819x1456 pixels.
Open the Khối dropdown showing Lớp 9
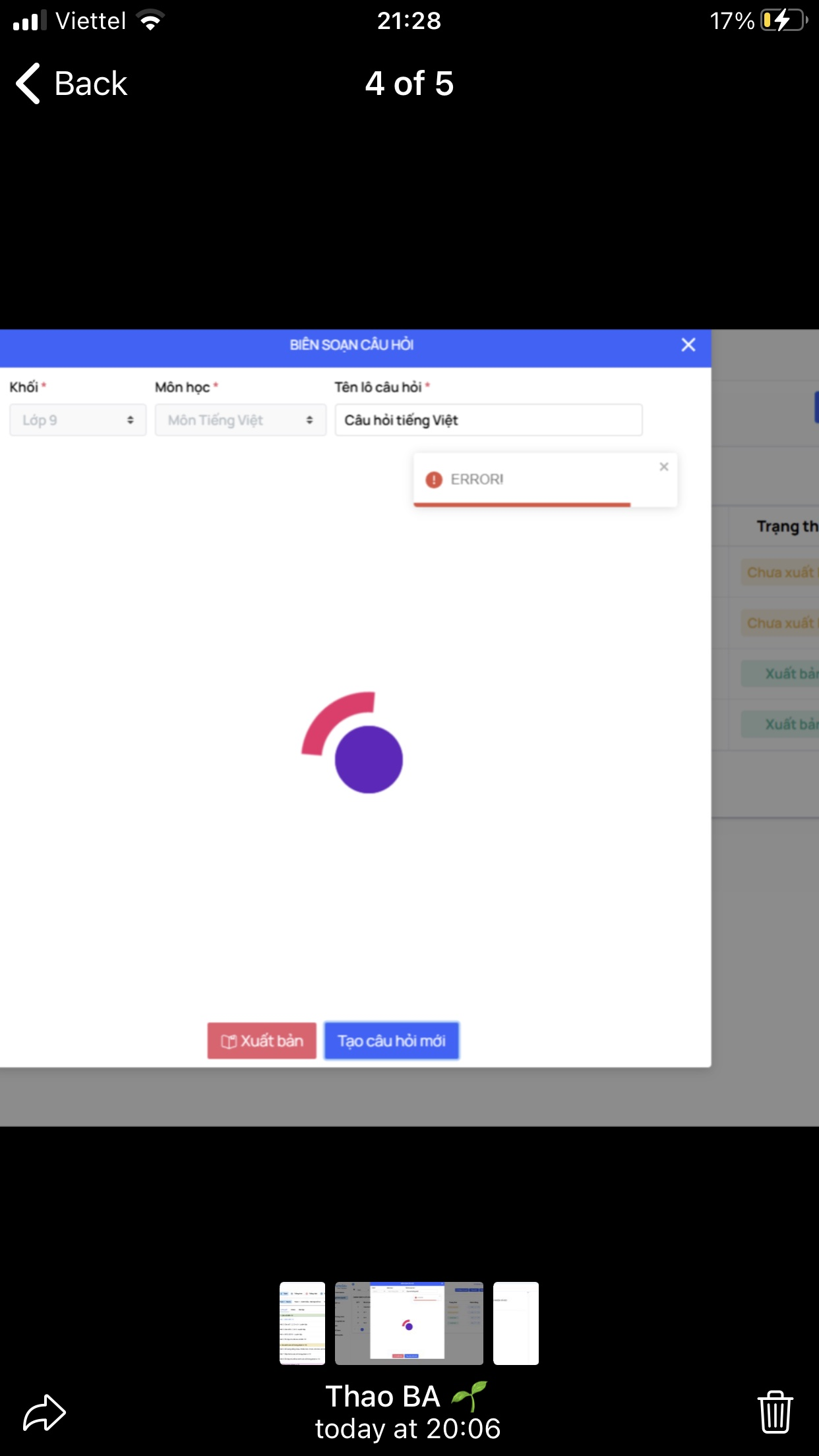click(x=78, y=420)
